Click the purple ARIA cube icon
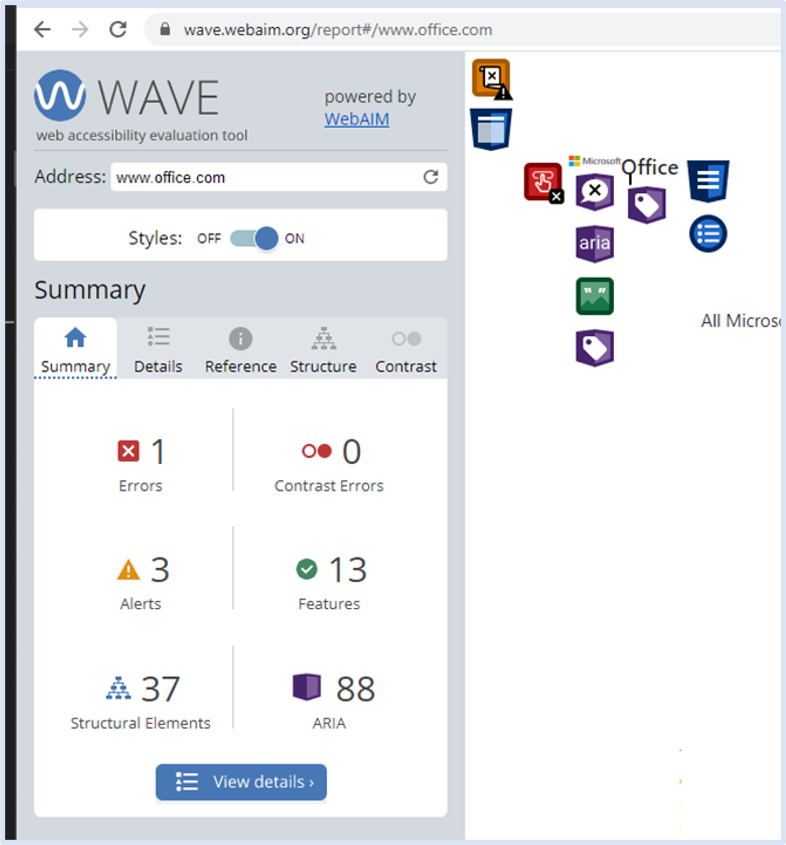786x845 pixels. click(x=307, y=687)
